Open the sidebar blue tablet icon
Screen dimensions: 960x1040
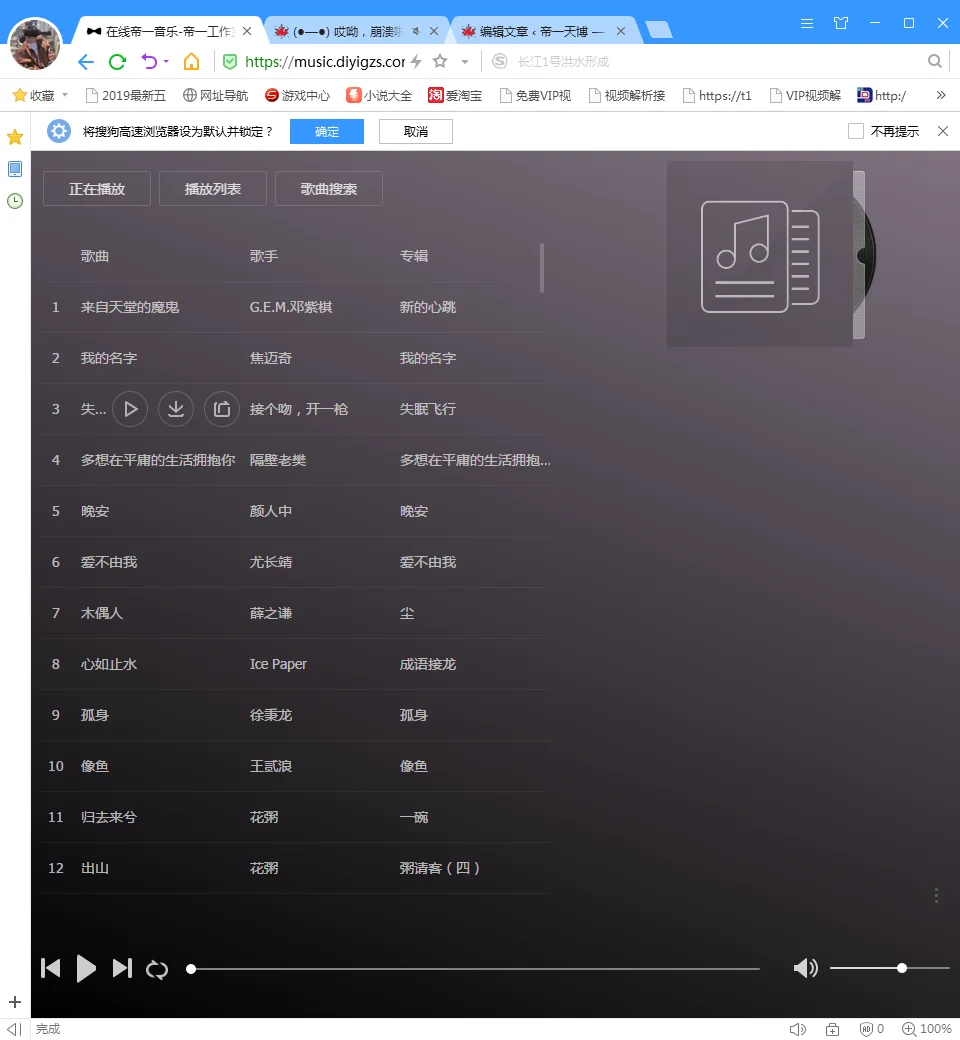tap(15, 169)
